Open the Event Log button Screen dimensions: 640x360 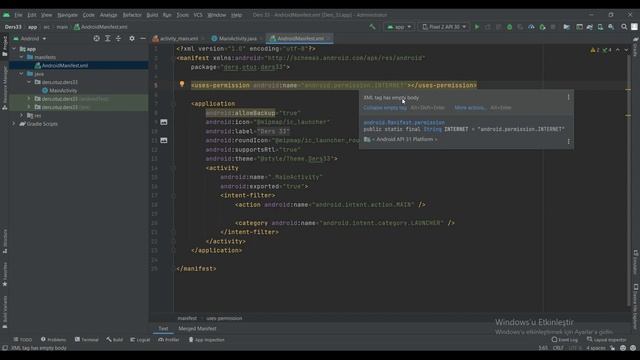click(564, 340)
